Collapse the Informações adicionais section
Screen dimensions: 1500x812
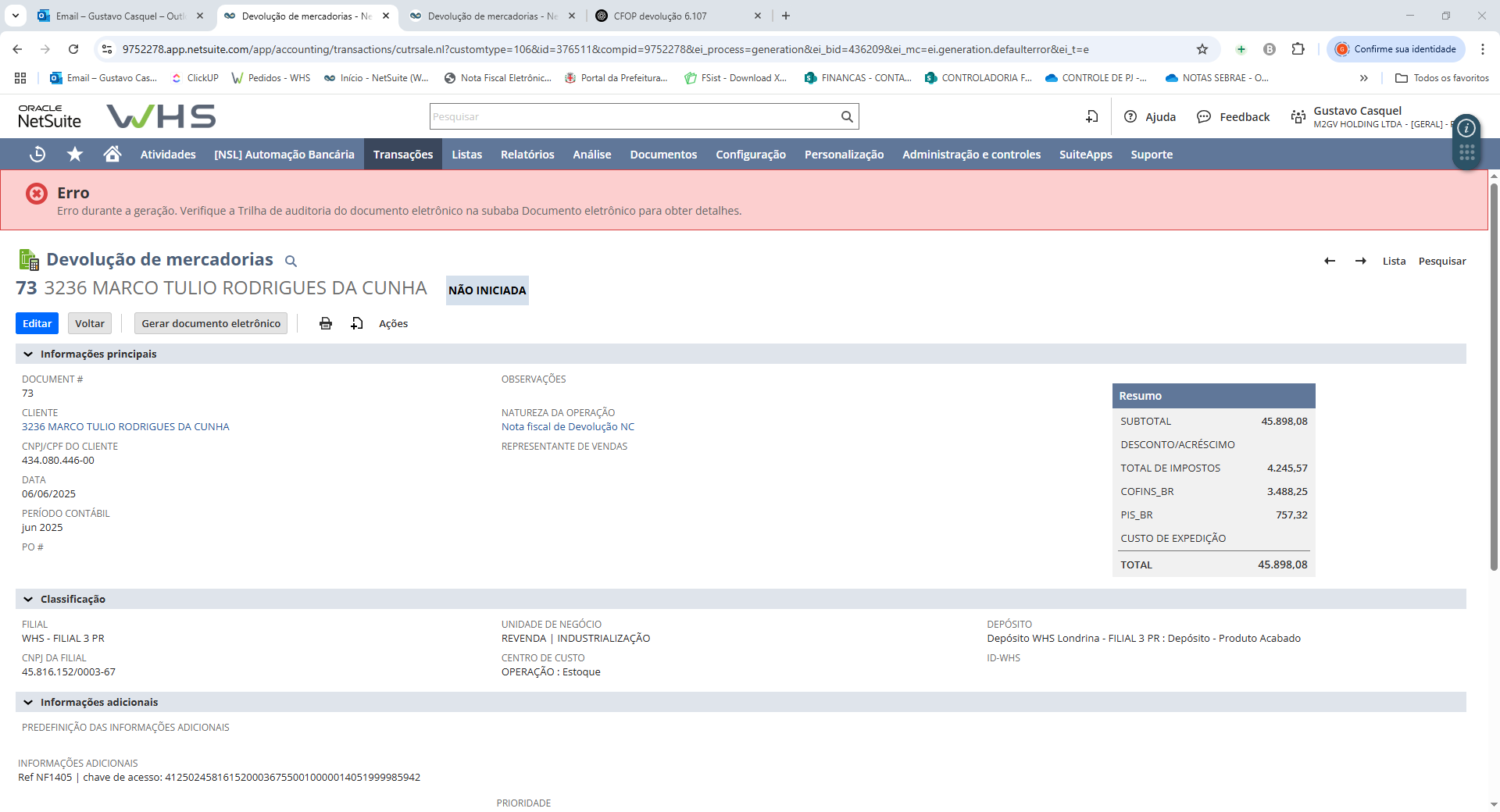(x=28, y=703)
